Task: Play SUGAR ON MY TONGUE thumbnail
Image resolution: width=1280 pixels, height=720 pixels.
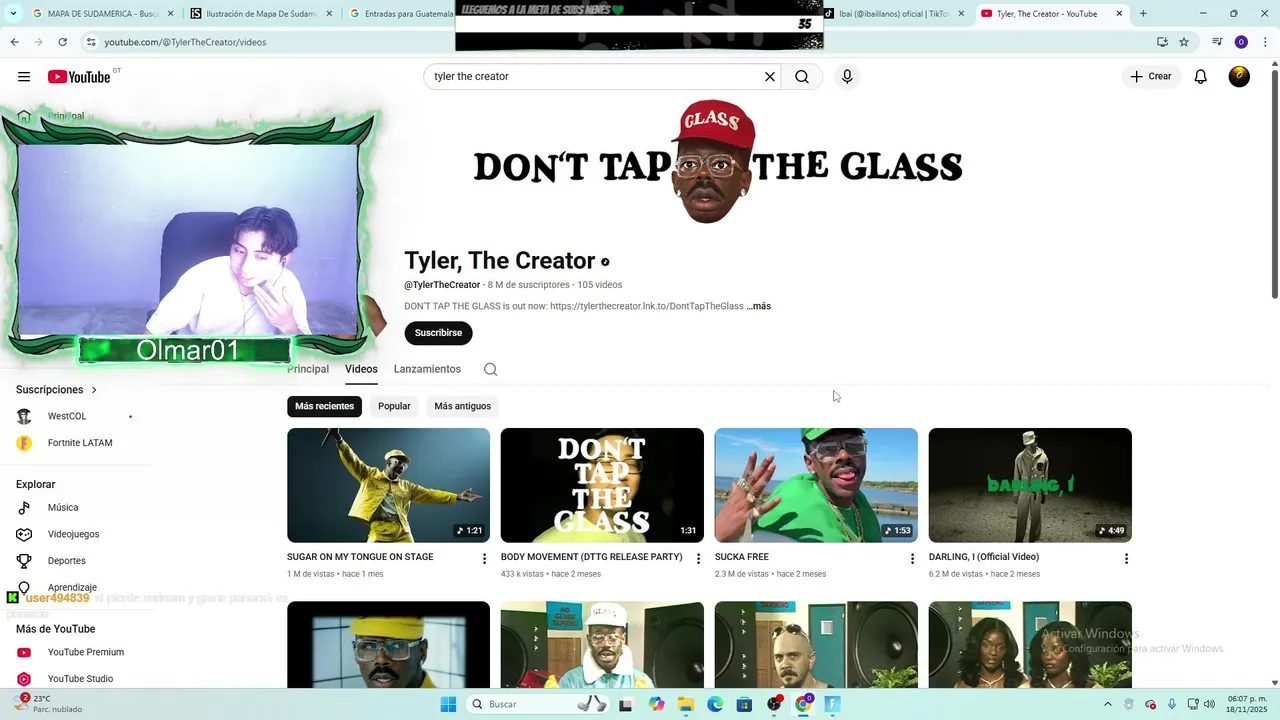Action: click(x=388, y=485)
